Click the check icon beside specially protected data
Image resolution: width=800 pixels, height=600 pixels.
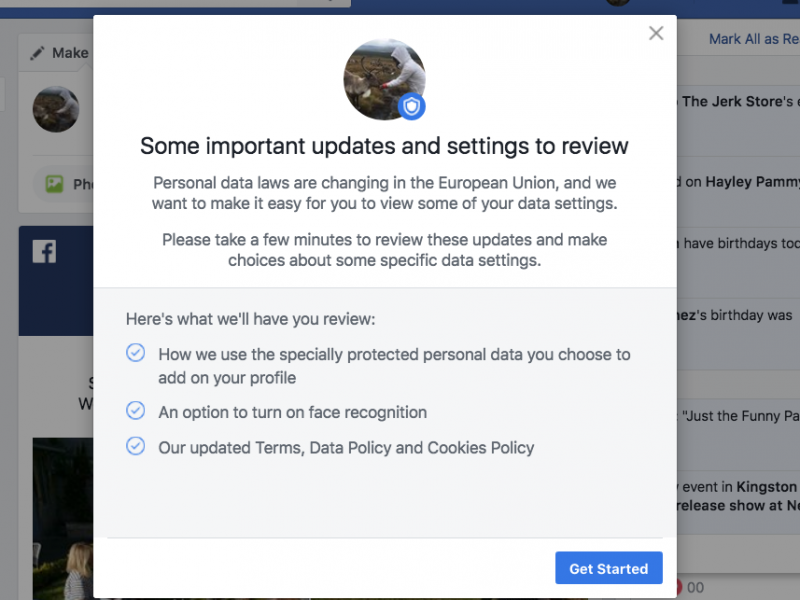point(136,353)
